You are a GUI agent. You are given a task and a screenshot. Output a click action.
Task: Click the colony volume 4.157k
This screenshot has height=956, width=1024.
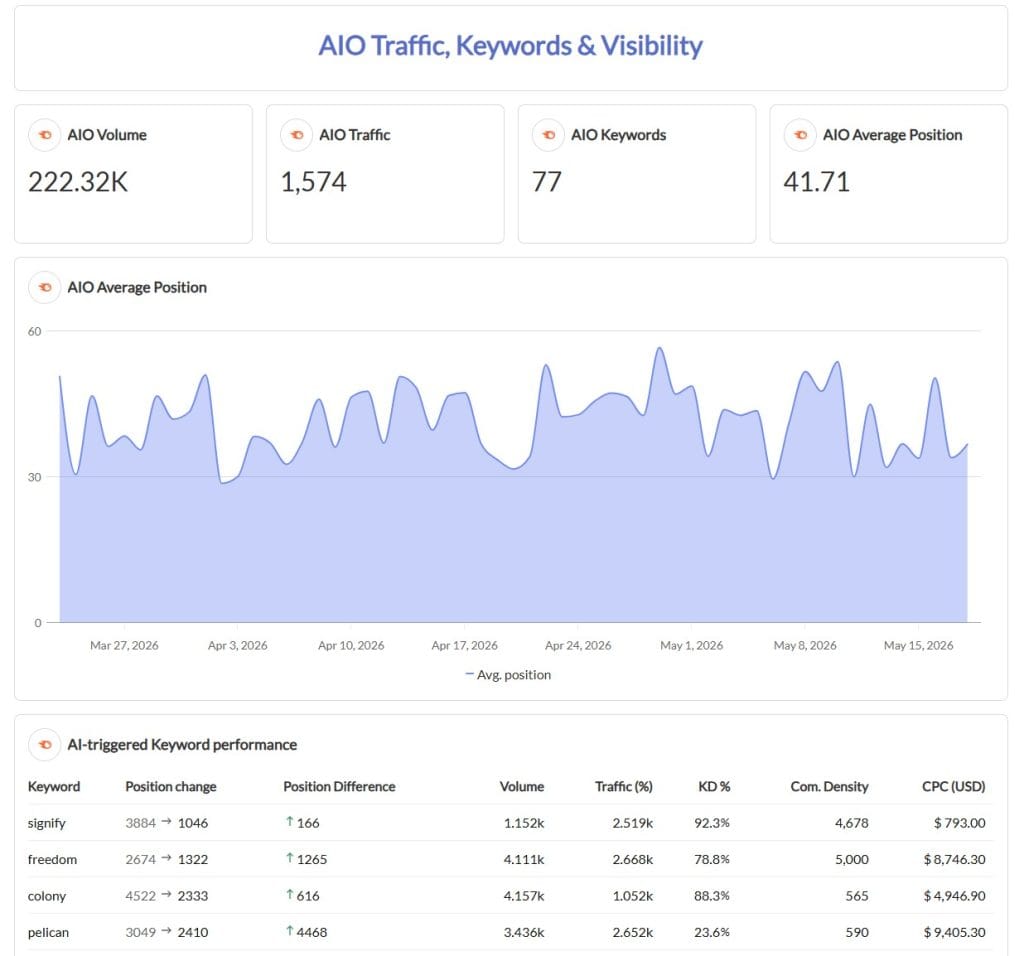point(524,896)
